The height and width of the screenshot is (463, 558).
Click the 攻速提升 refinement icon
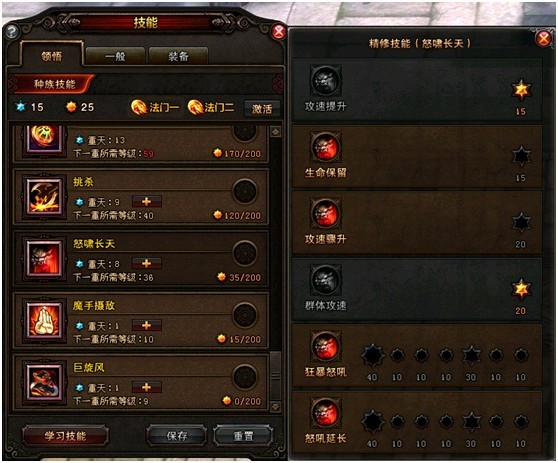325,80
